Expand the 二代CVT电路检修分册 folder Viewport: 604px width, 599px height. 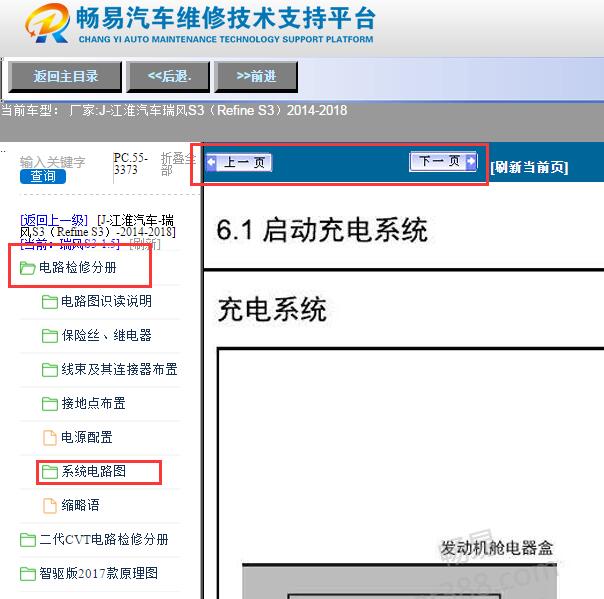point(104,539)
